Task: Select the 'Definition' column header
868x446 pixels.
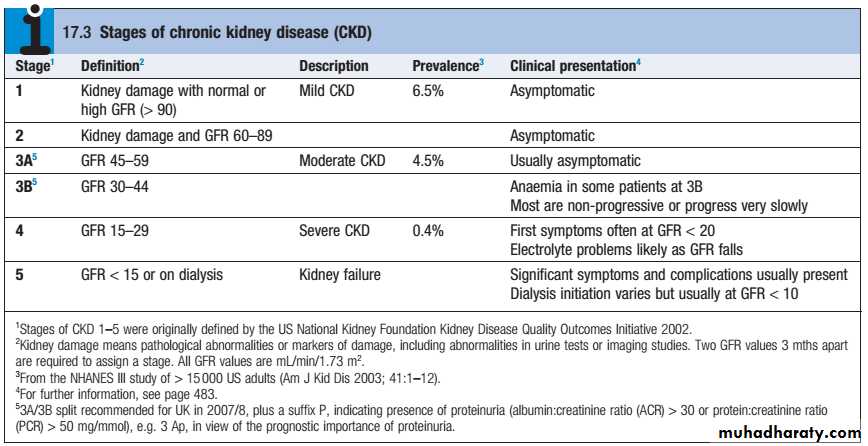Action: click(x=112, y=66)
